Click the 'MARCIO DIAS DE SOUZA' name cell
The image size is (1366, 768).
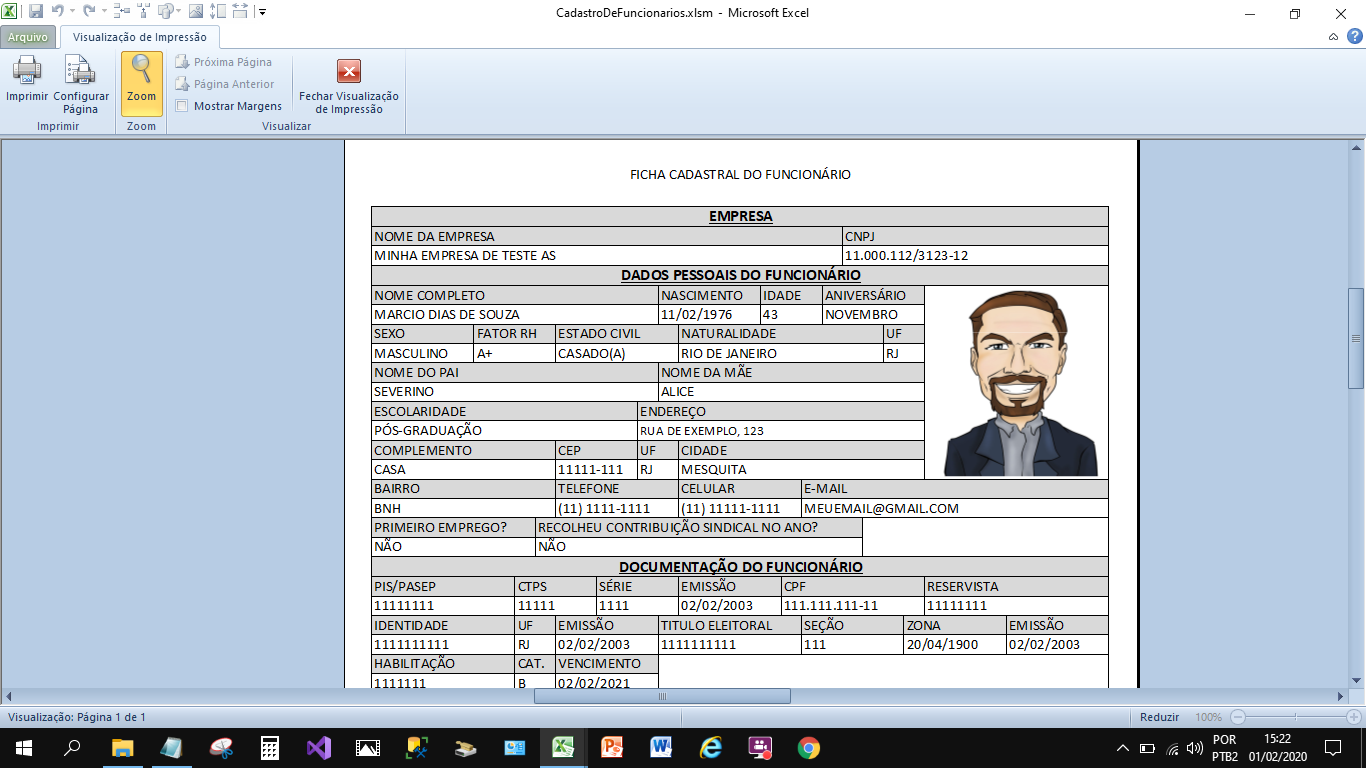(x=515, y=315)
